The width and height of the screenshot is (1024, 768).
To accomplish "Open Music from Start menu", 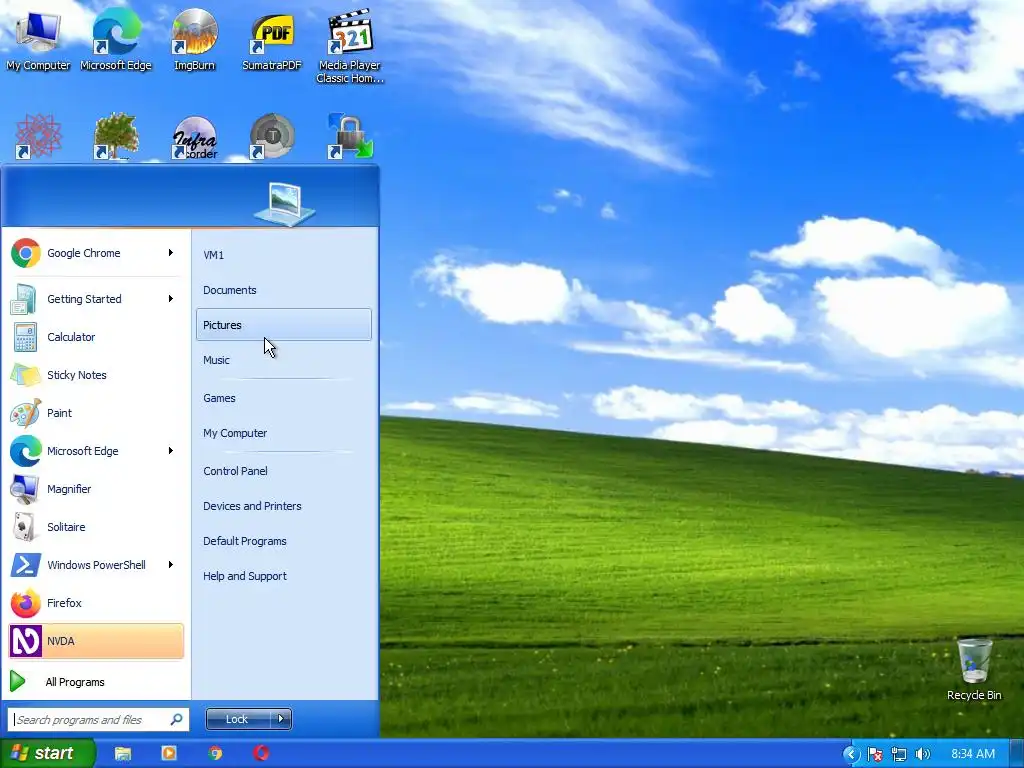I will click(283, 360).
